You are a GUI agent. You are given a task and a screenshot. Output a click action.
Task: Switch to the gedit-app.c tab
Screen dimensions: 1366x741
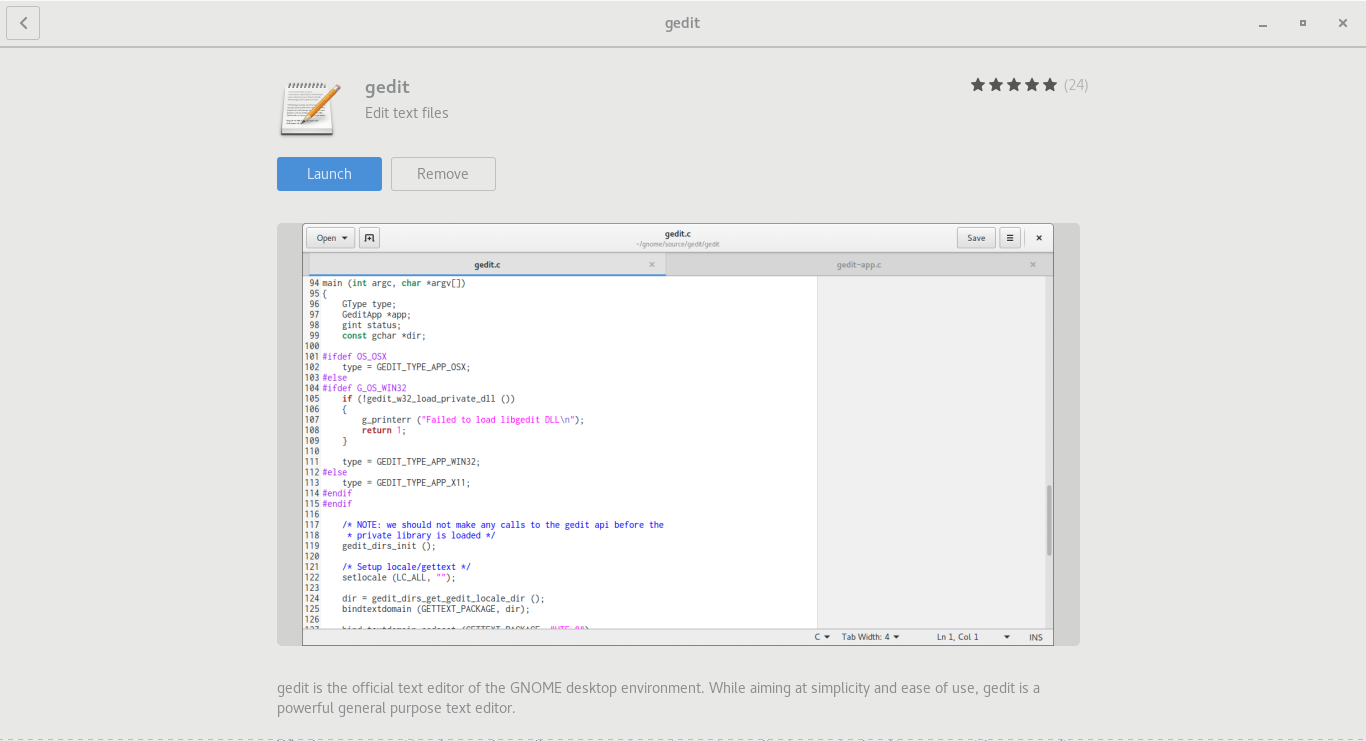[858, 265]
